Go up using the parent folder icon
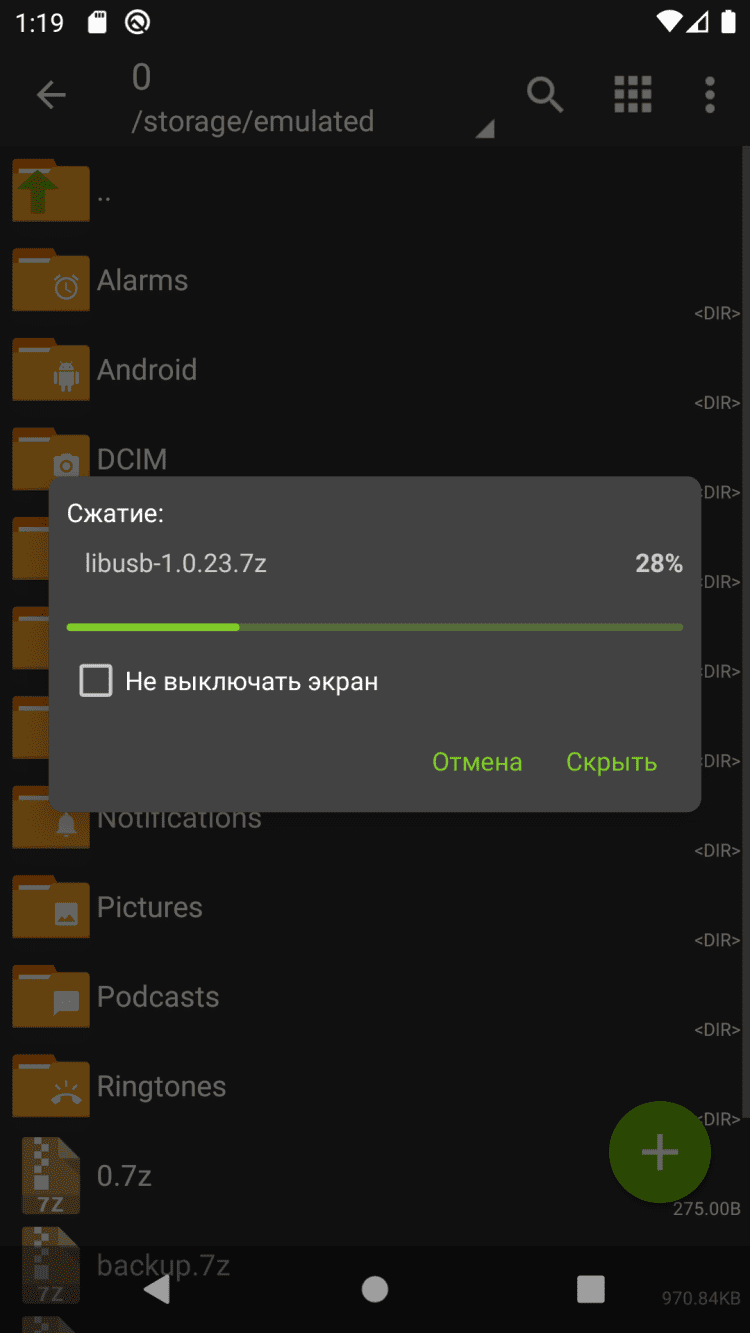750x1333 pixels. pos(51,192)
